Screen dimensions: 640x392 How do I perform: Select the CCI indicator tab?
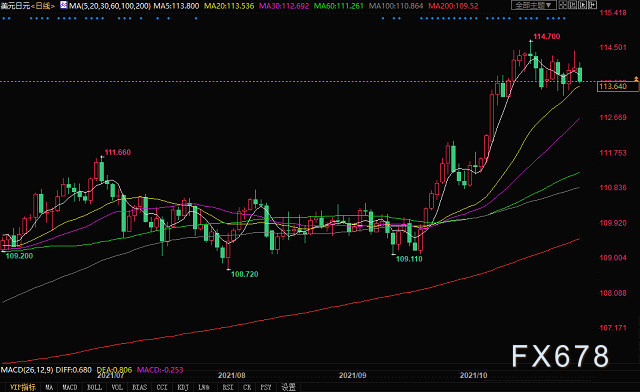coord(162,387)
